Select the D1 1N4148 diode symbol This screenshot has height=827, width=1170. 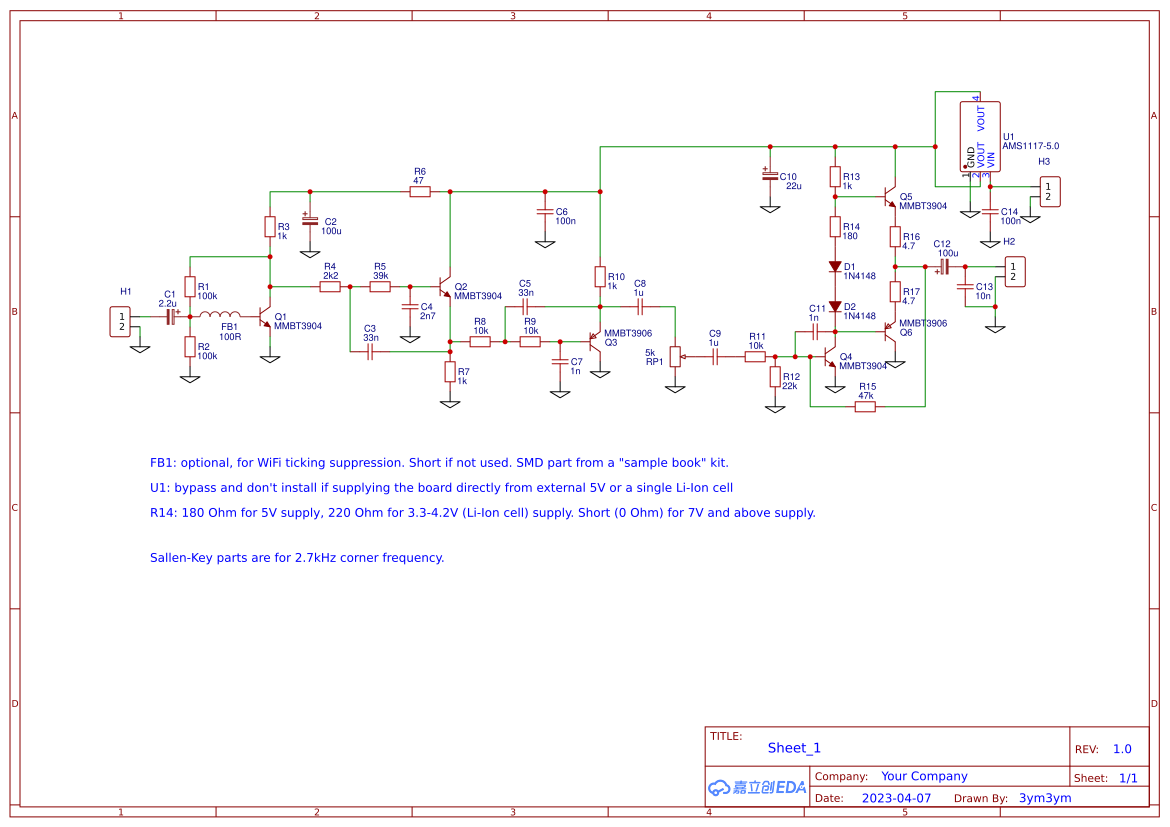coord(834,267)
